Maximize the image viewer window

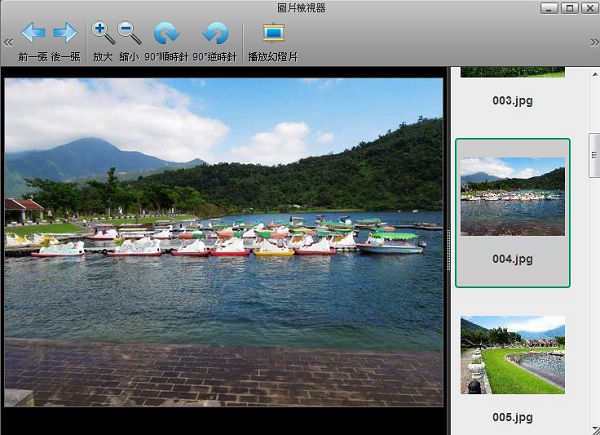tap(570, 8)
